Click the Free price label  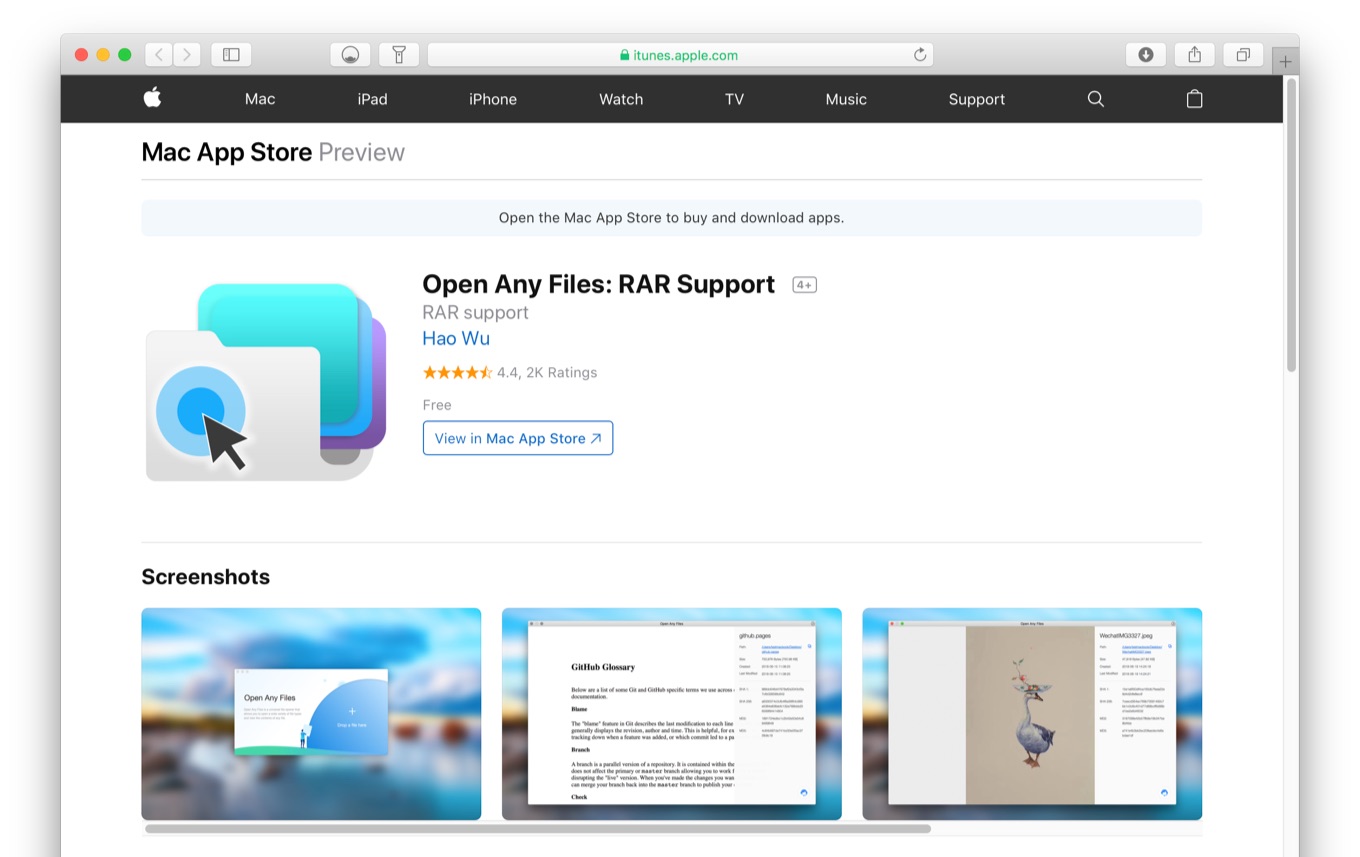click(x=437, y=405)
